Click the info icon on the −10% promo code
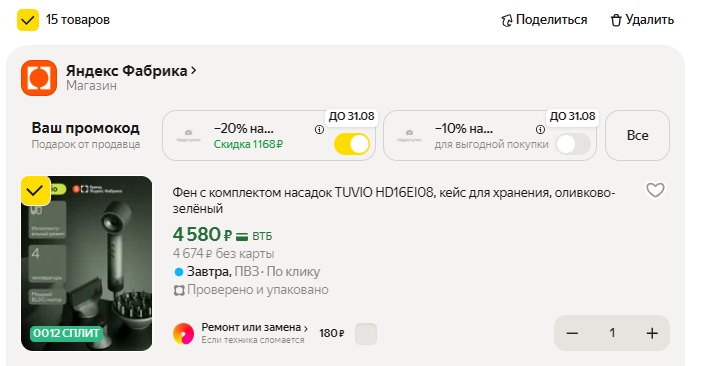 pyautogui.click(x=540, y=130)
